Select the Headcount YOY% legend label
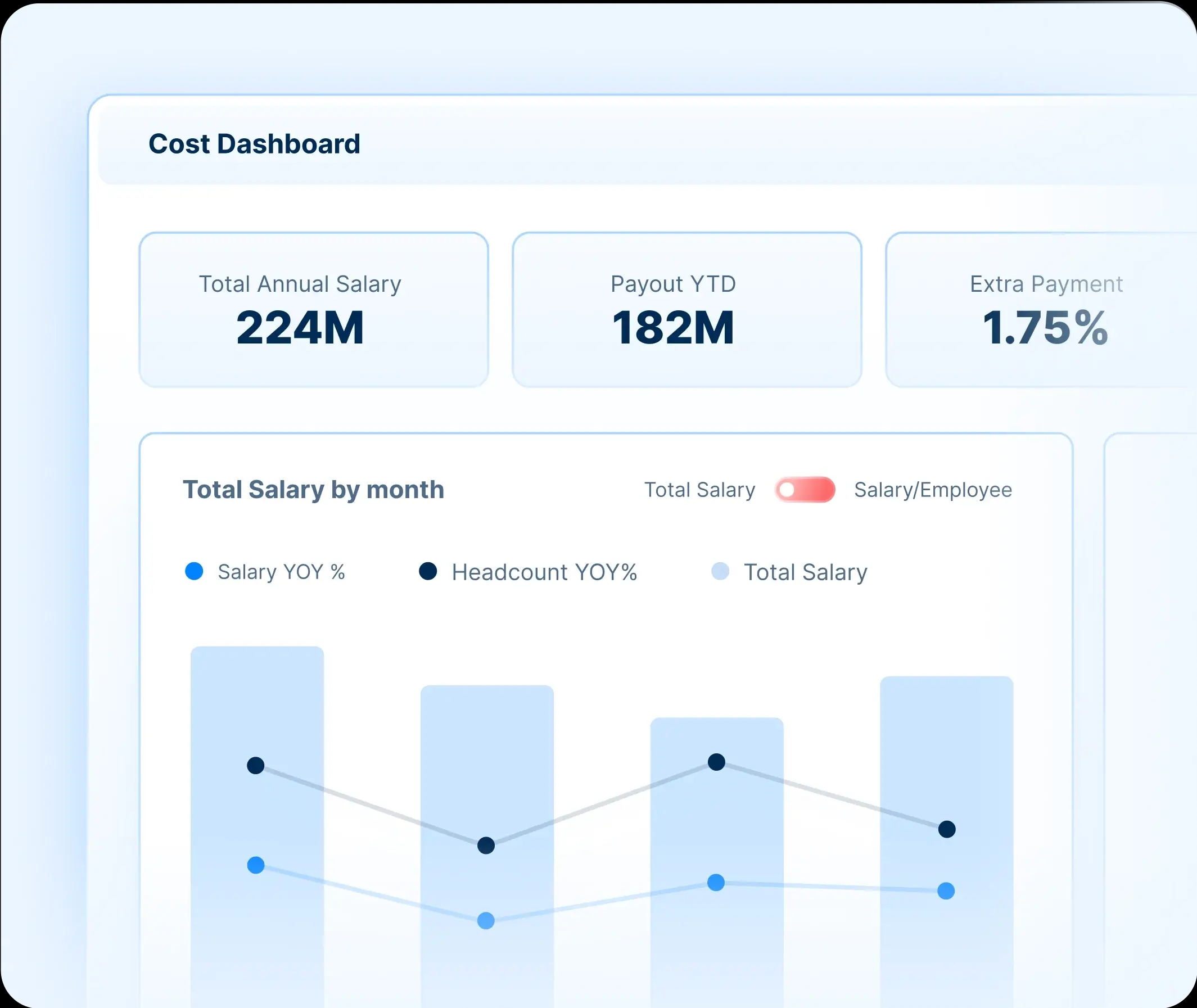This screenshot has height=1008, width=1197. (x=544, y=572)
